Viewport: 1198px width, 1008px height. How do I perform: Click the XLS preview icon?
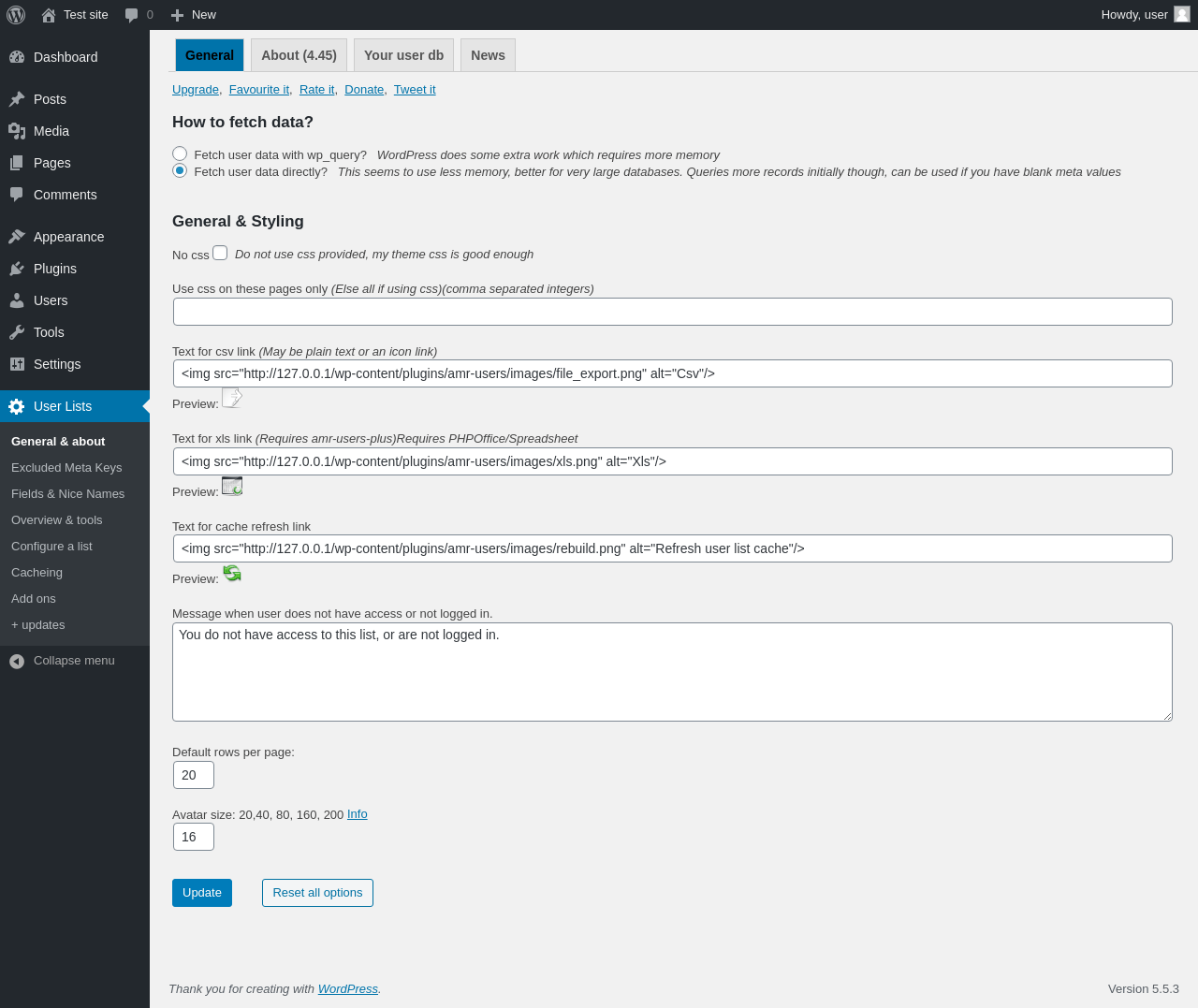coord(232,486)
